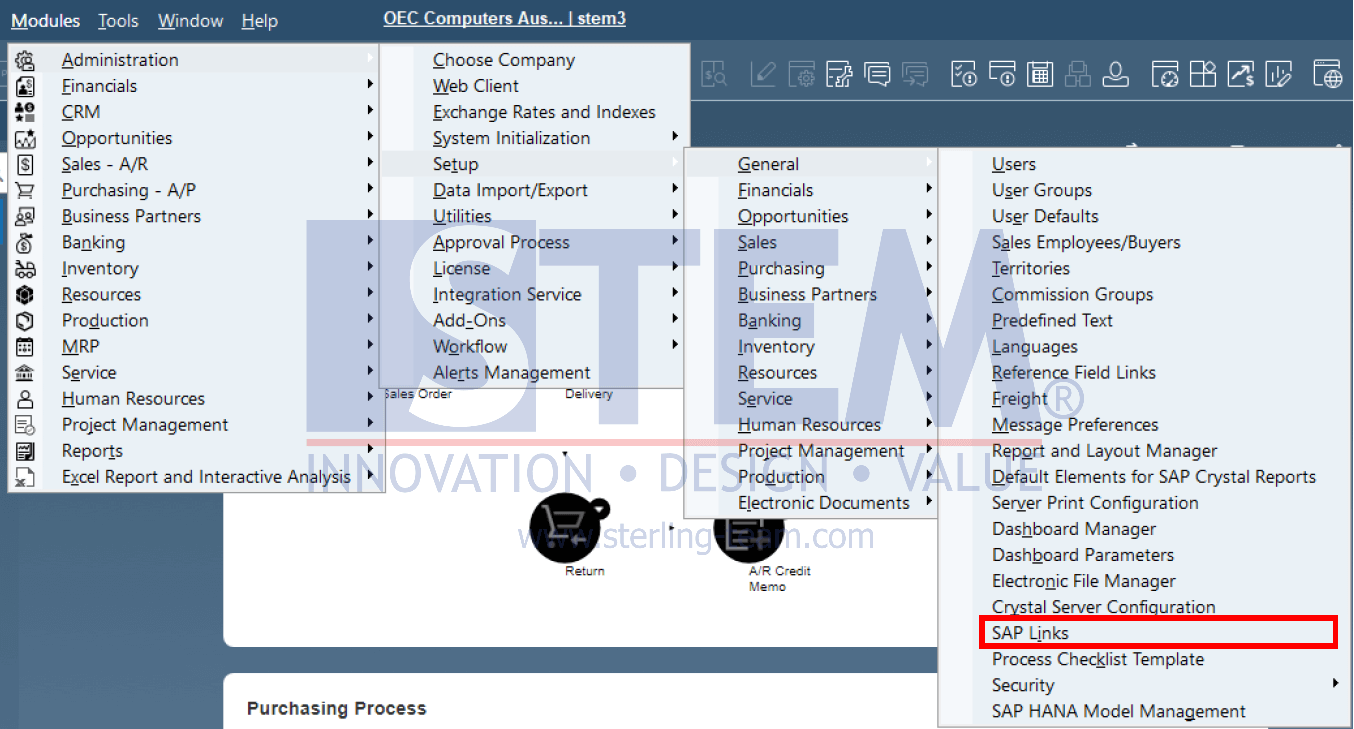The height and width of the screenshot is (729, 1354).
Task: Click the Return cart icon in workflow
Action: pos(567,528)
